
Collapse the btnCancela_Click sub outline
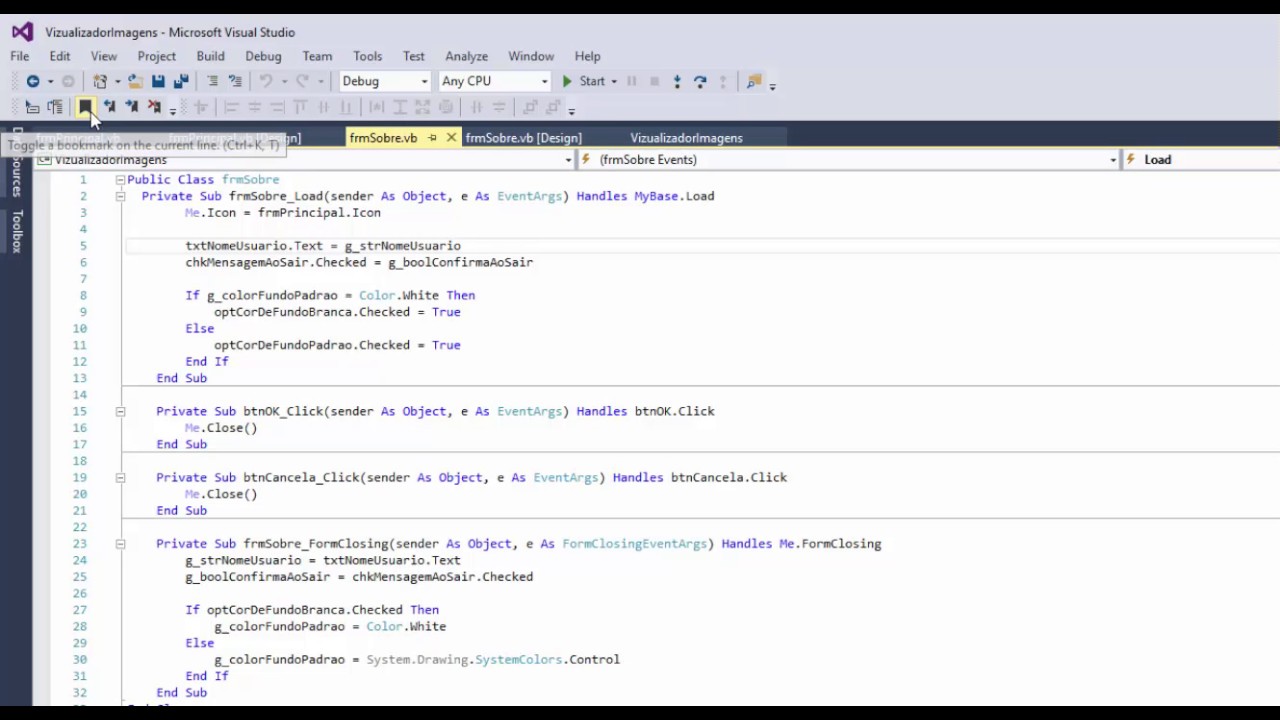(120, 477)
